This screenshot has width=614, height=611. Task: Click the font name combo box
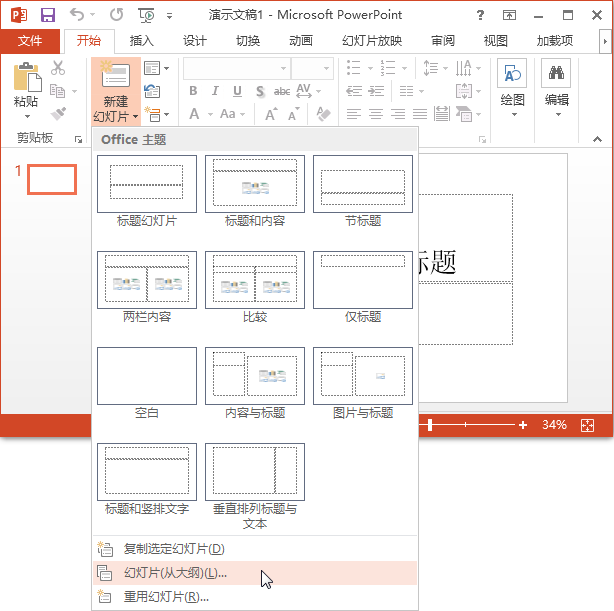[237, 69]
